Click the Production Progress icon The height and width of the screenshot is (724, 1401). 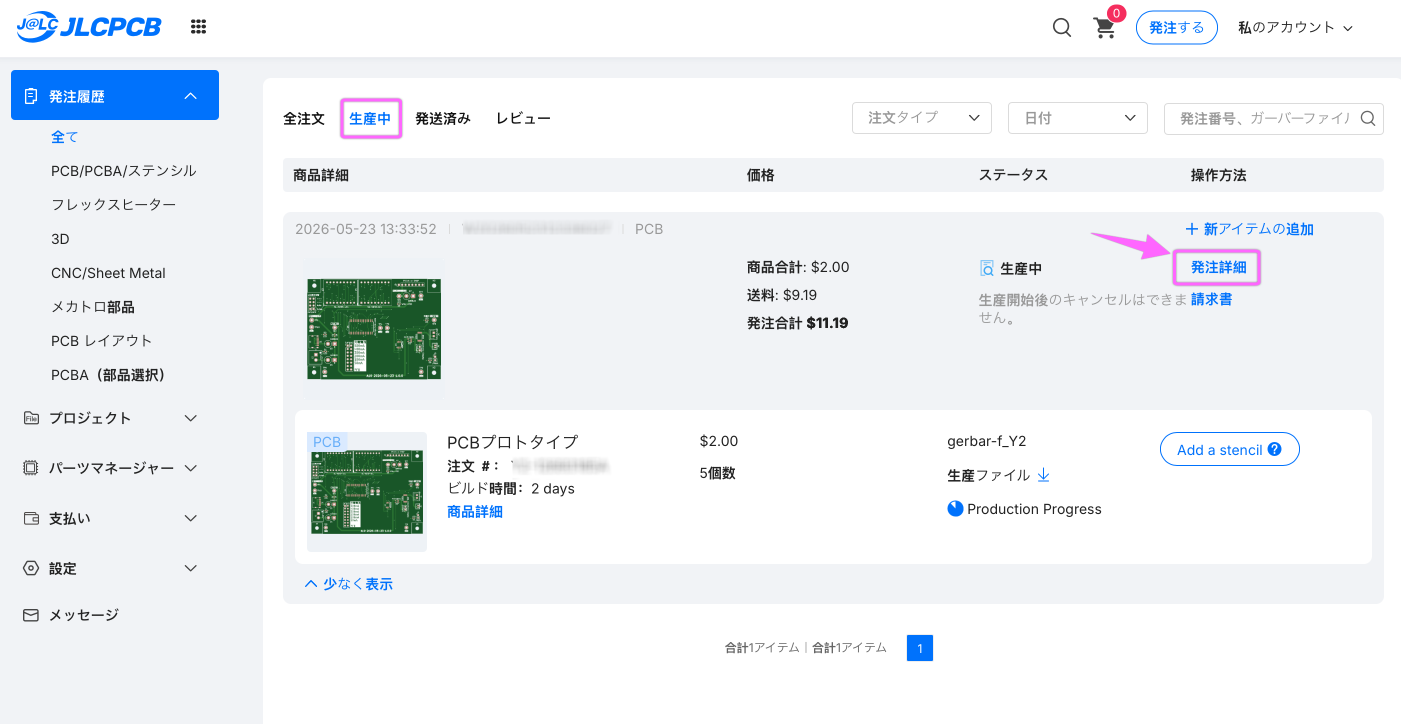click(x=955, y=509)
